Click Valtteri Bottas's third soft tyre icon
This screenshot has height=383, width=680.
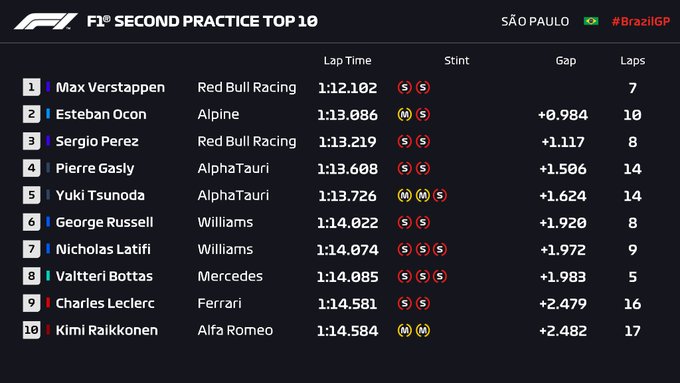click(440, 276)
